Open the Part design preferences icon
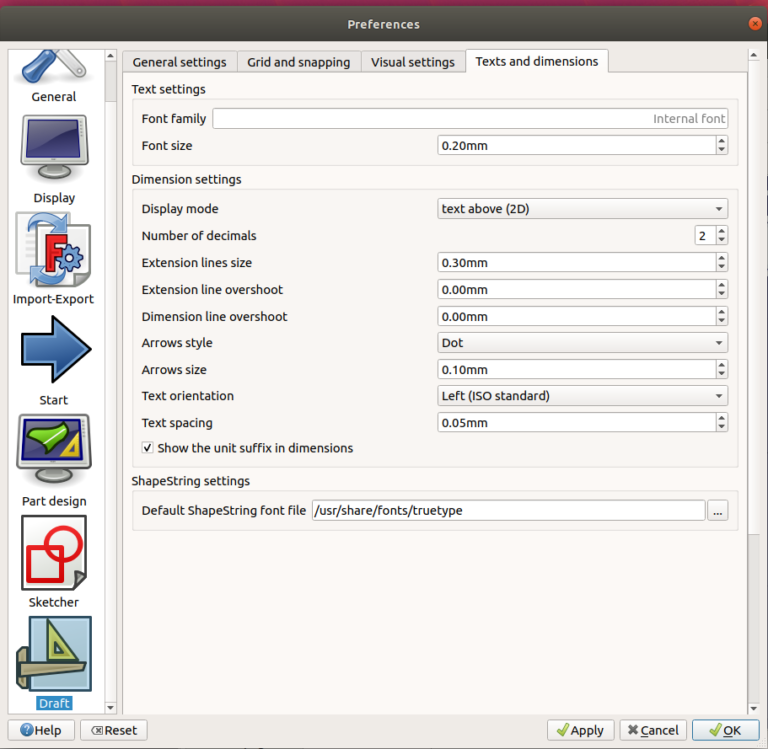 54,451
